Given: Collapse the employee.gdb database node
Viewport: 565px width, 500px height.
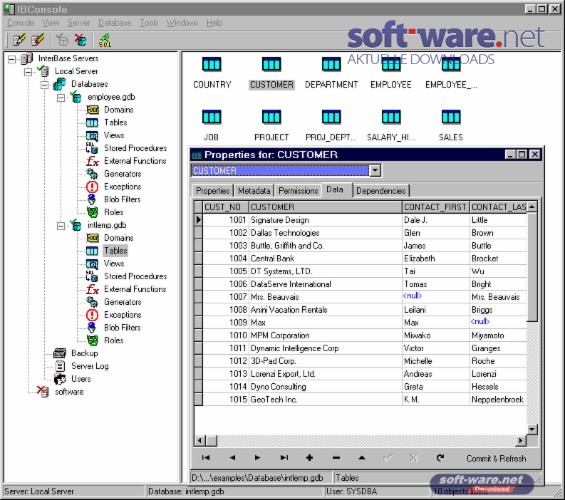Looking at the screenshot, I should coord(61,98).
